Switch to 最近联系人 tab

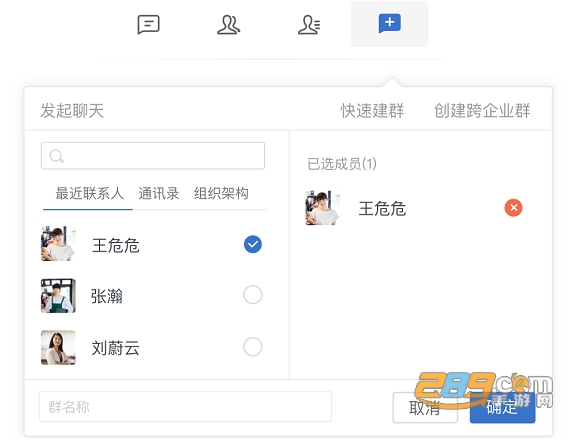tap(89, 194)
